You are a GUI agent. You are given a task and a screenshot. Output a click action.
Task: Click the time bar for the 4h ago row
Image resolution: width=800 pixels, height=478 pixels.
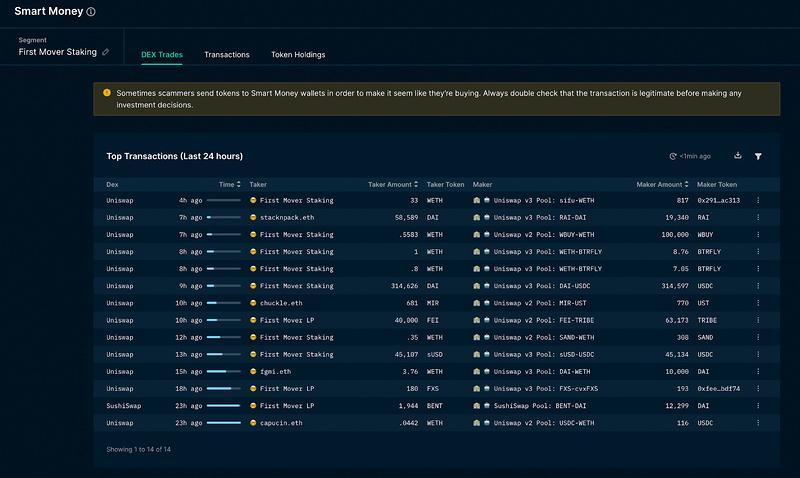(x=223, y=200)
